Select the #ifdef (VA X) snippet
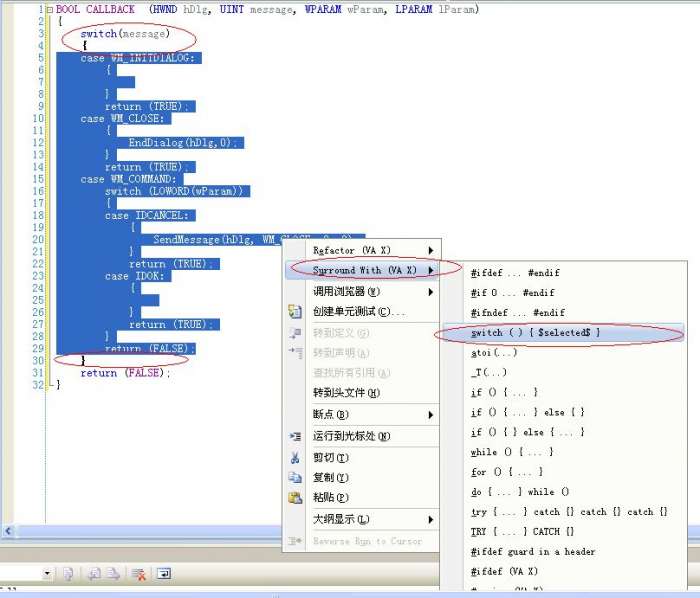Image resolution: width=700 pixels, height=598 pixels. coord(563,571)
